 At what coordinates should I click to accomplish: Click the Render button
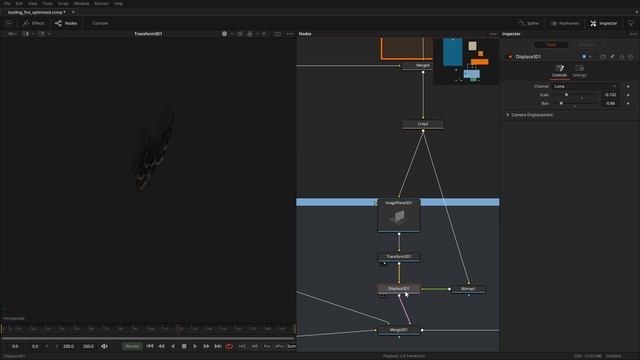pos(132,346)
